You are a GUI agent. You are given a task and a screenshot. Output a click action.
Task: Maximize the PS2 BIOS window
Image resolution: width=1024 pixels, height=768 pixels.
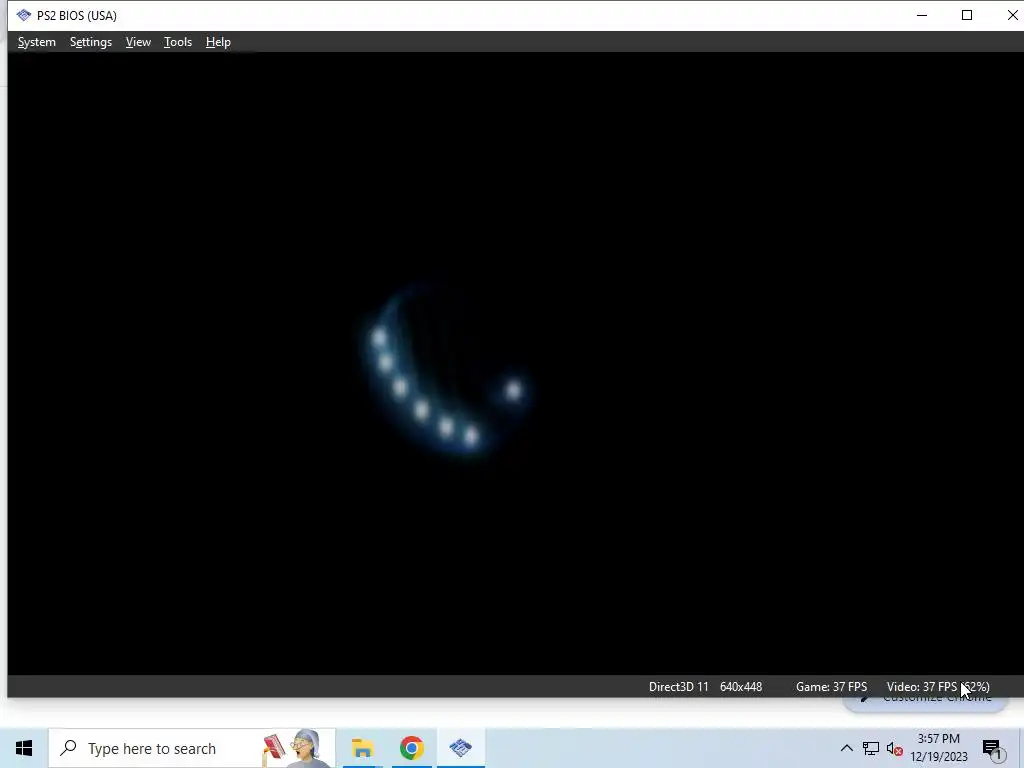pyautogui.click(x=967, y=15)
